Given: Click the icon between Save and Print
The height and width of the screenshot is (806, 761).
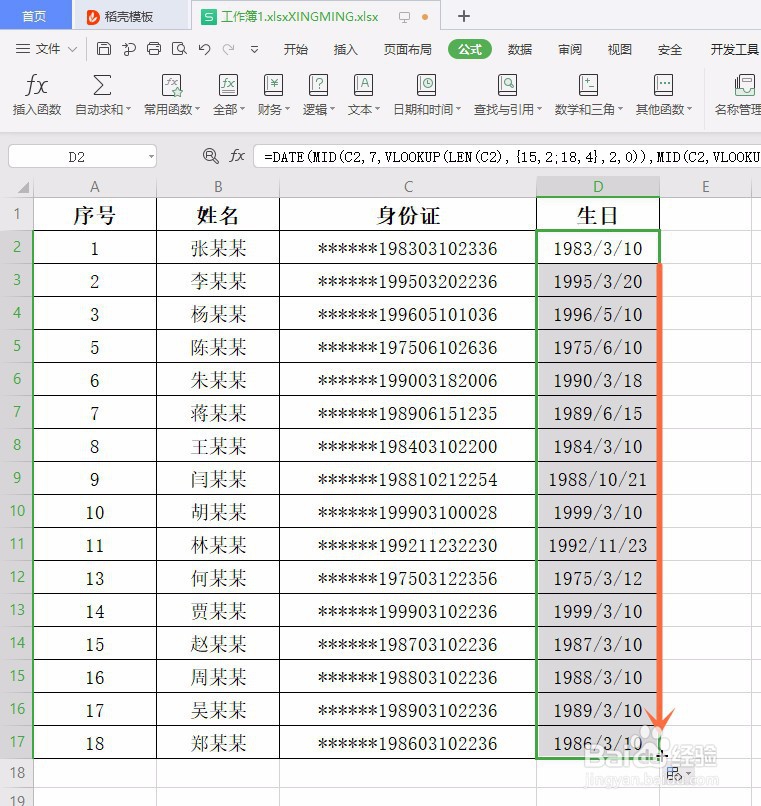Looking at the screenshot, I should 129,49.
